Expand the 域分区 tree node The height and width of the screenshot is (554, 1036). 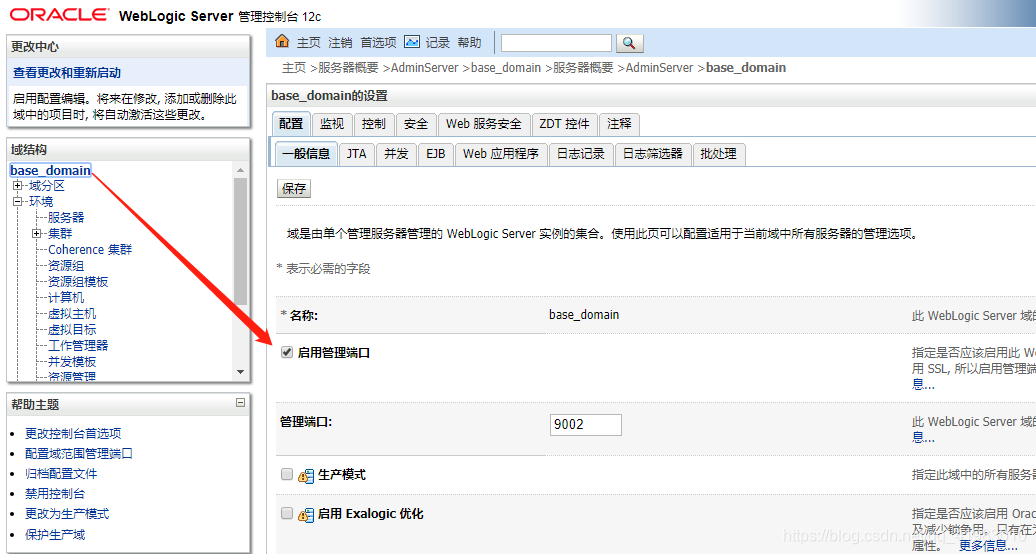pos(18,186)
